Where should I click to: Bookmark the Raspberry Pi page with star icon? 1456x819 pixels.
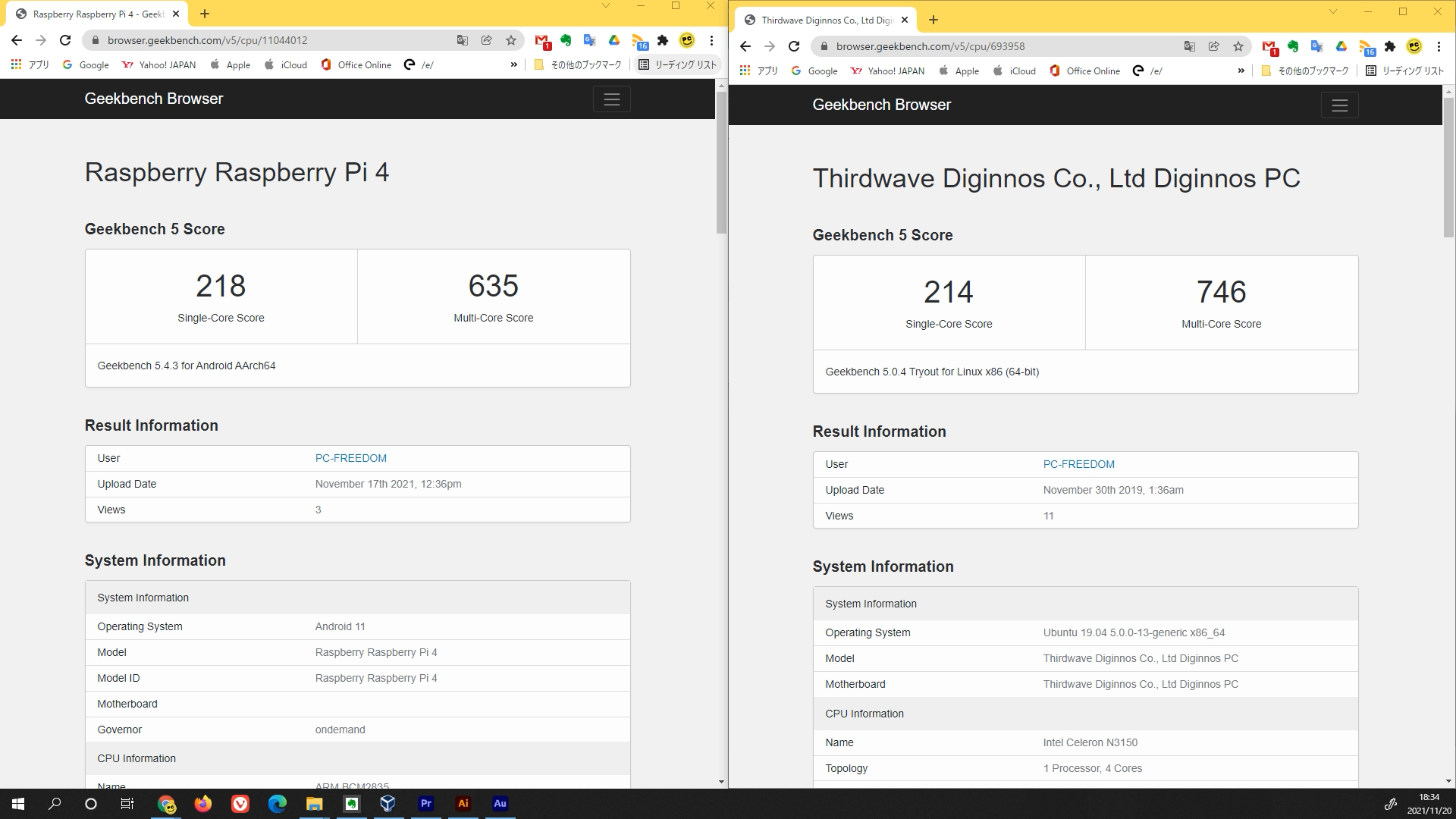[511, 40]
